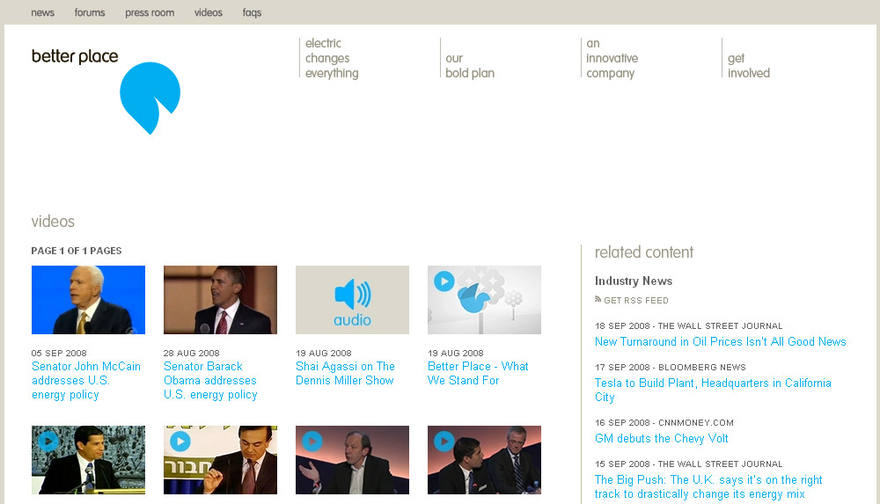Click 15 SEP 2008 - THE WALL STREET JOURNAL text

689,464
